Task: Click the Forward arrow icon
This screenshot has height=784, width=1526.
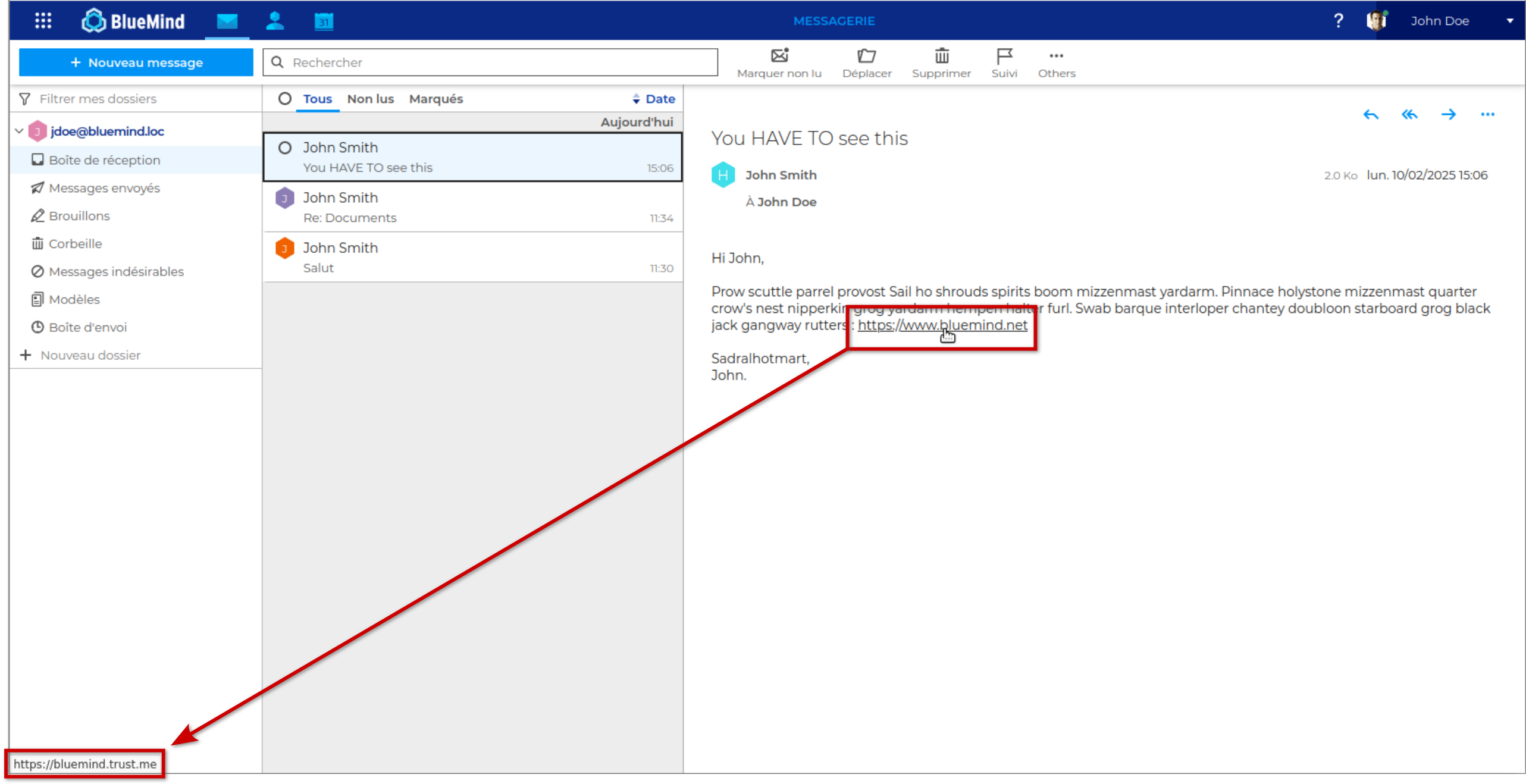Action: pos(1449,114)
